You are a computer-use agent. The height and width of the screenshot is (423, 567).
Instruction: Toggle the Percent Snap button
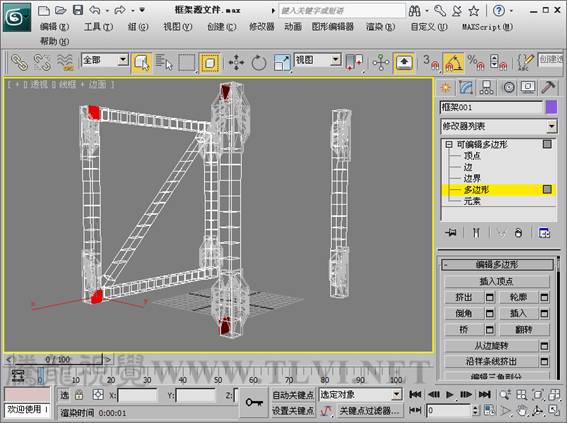point(477,62)
